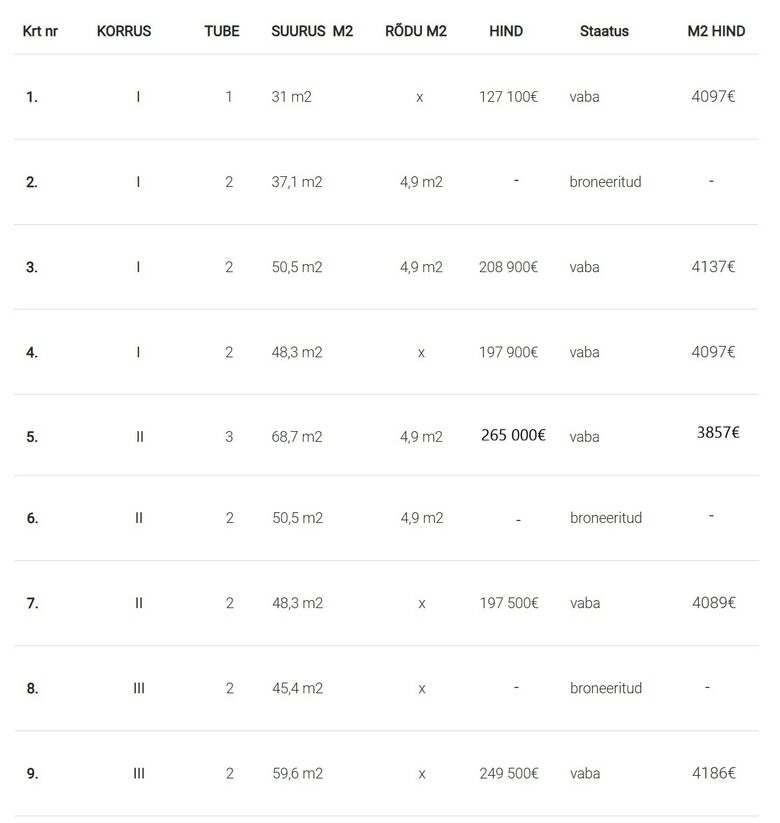Click the KORRUS column header
The width and height of the screenshot is (780, 823).
click(x=124, y=31)
